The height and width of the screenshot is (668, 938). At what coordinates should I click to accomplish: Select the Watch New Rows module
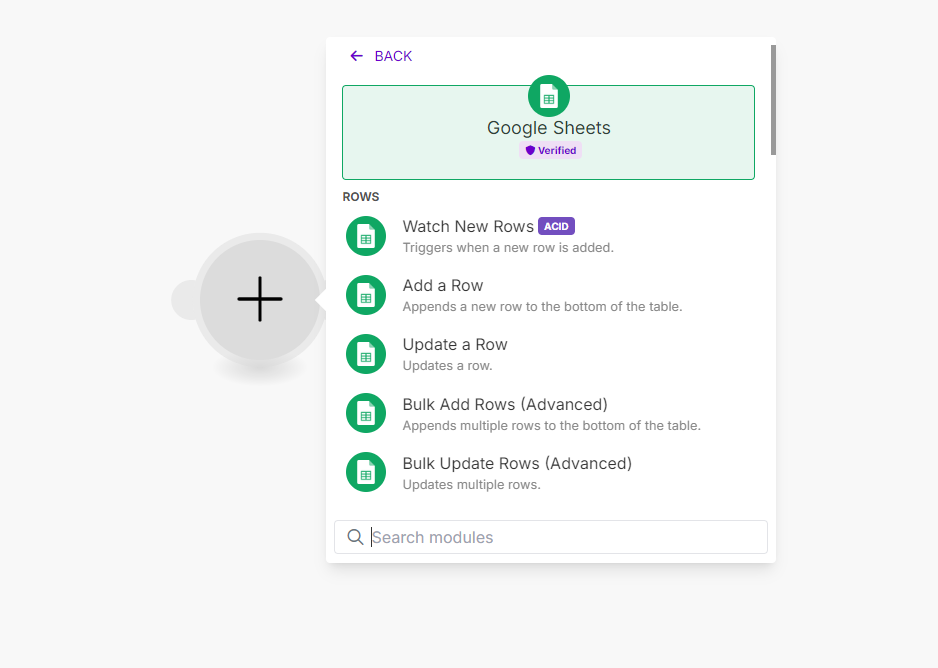[x=549, y=236]
